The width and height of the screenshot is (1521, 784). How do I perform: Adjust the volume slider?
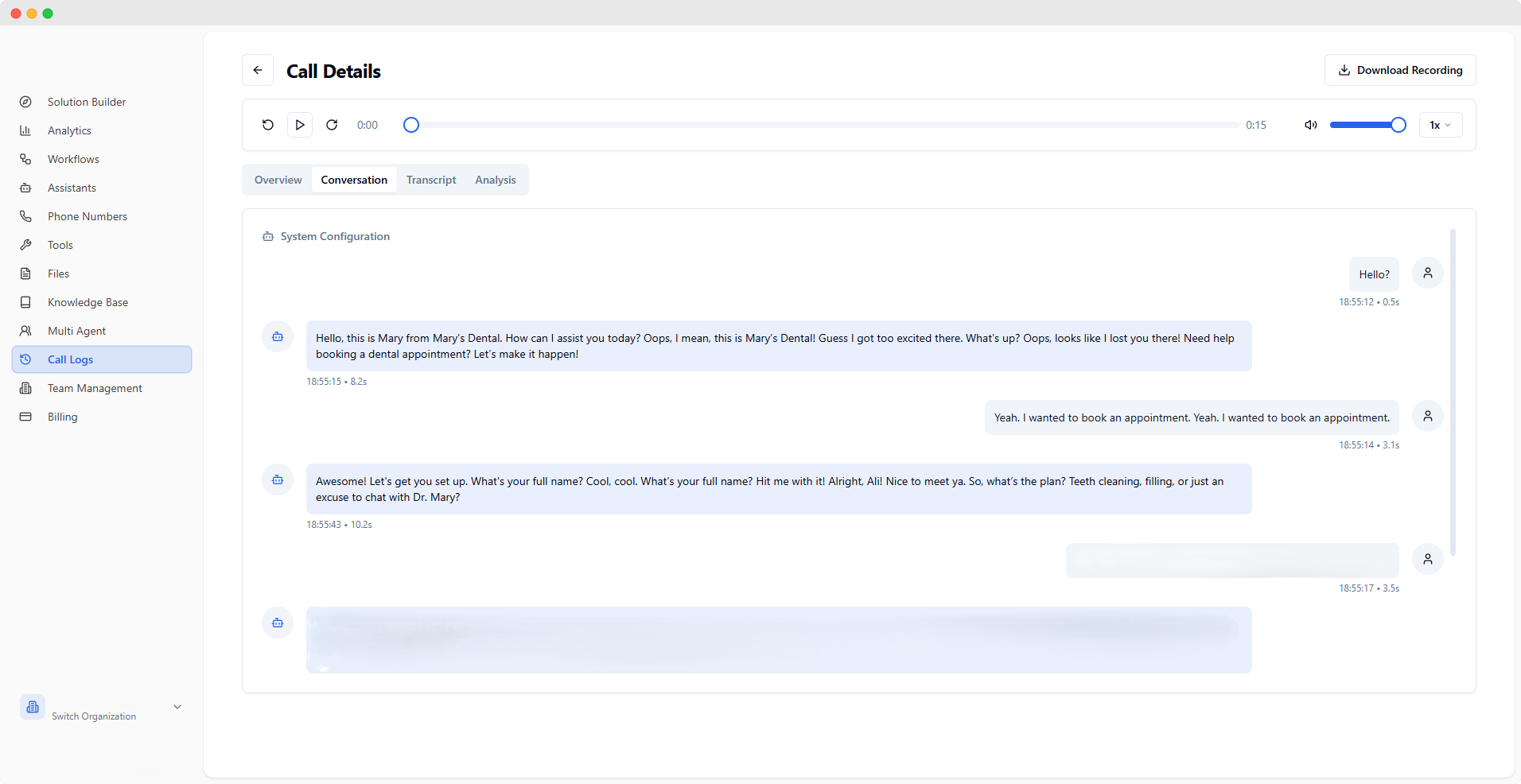pyautogui.click(x=1368, y=125)
